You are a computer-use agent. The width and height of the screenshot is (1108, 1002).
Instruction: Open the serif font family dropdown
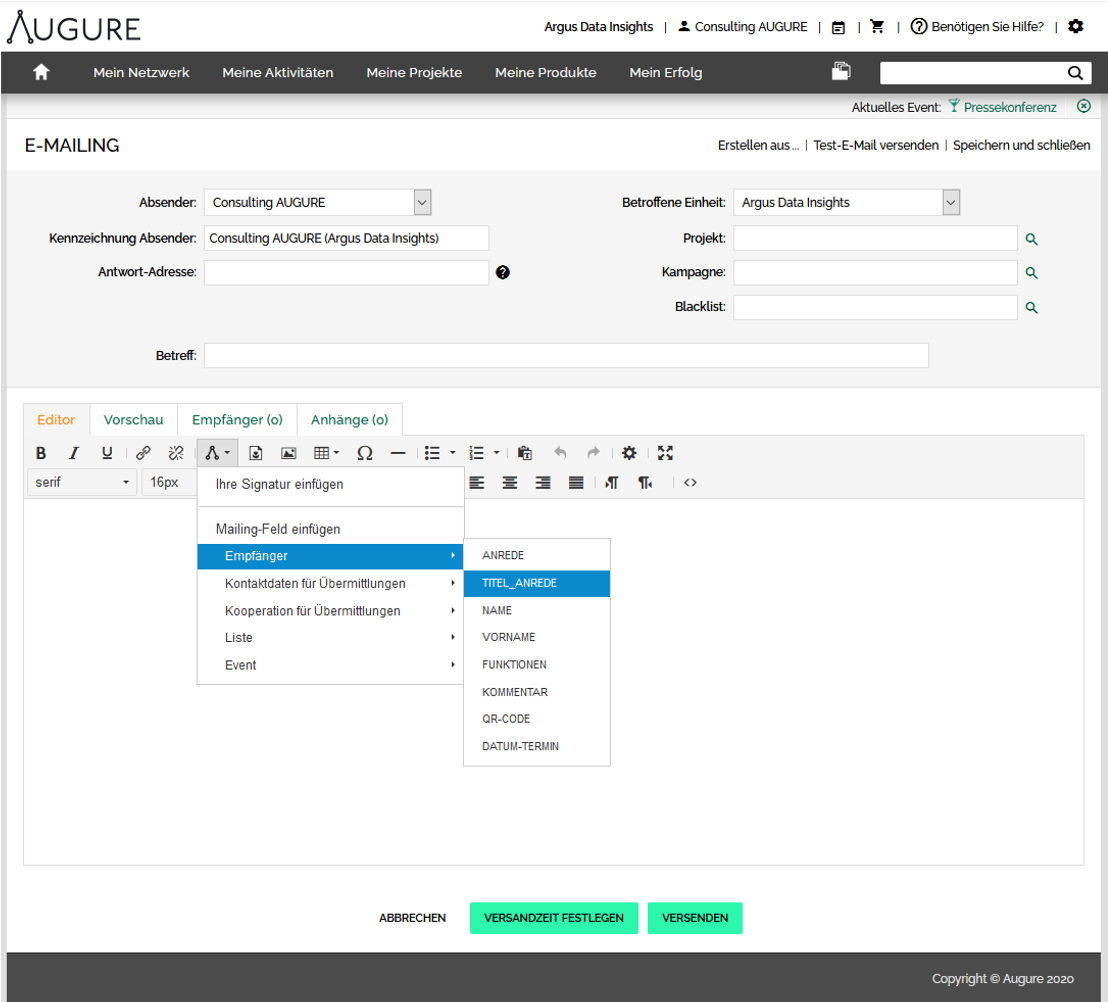[x=81, y=482]
